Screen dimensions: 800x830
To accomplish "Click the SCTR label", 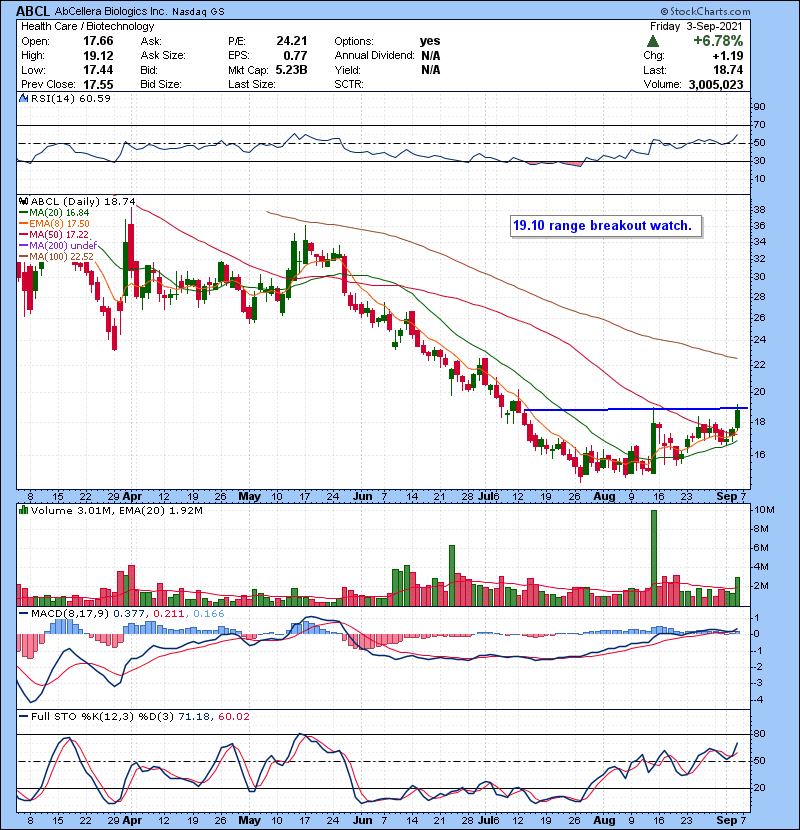I will [349, 84].
